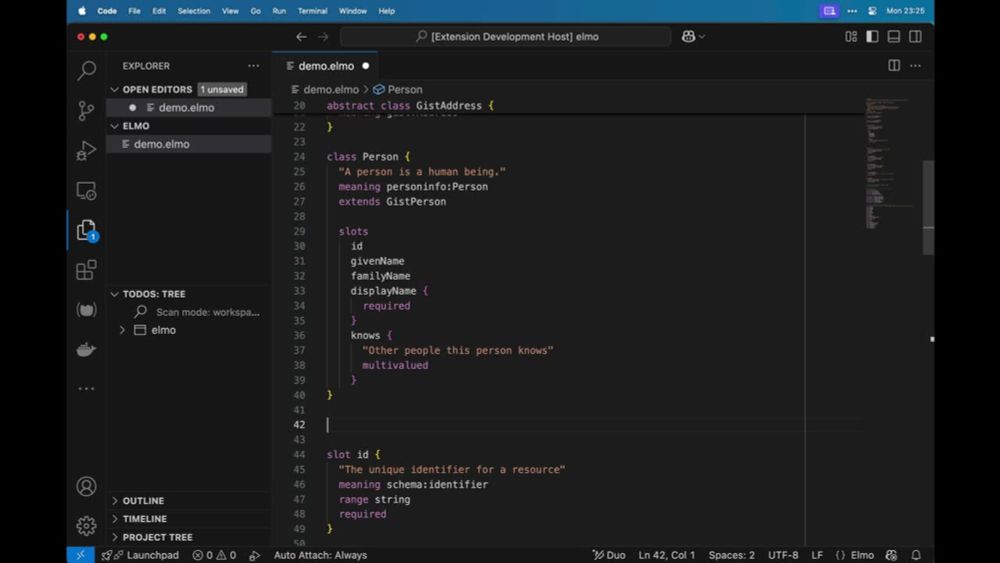
Task: Click the code minimap
Action: point(892,163)
